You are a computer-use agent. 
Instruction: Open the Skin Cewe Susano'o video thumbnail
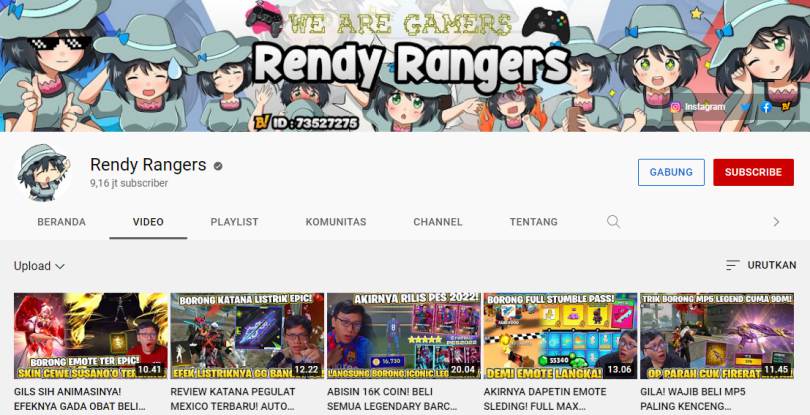(x=91, y=336)
